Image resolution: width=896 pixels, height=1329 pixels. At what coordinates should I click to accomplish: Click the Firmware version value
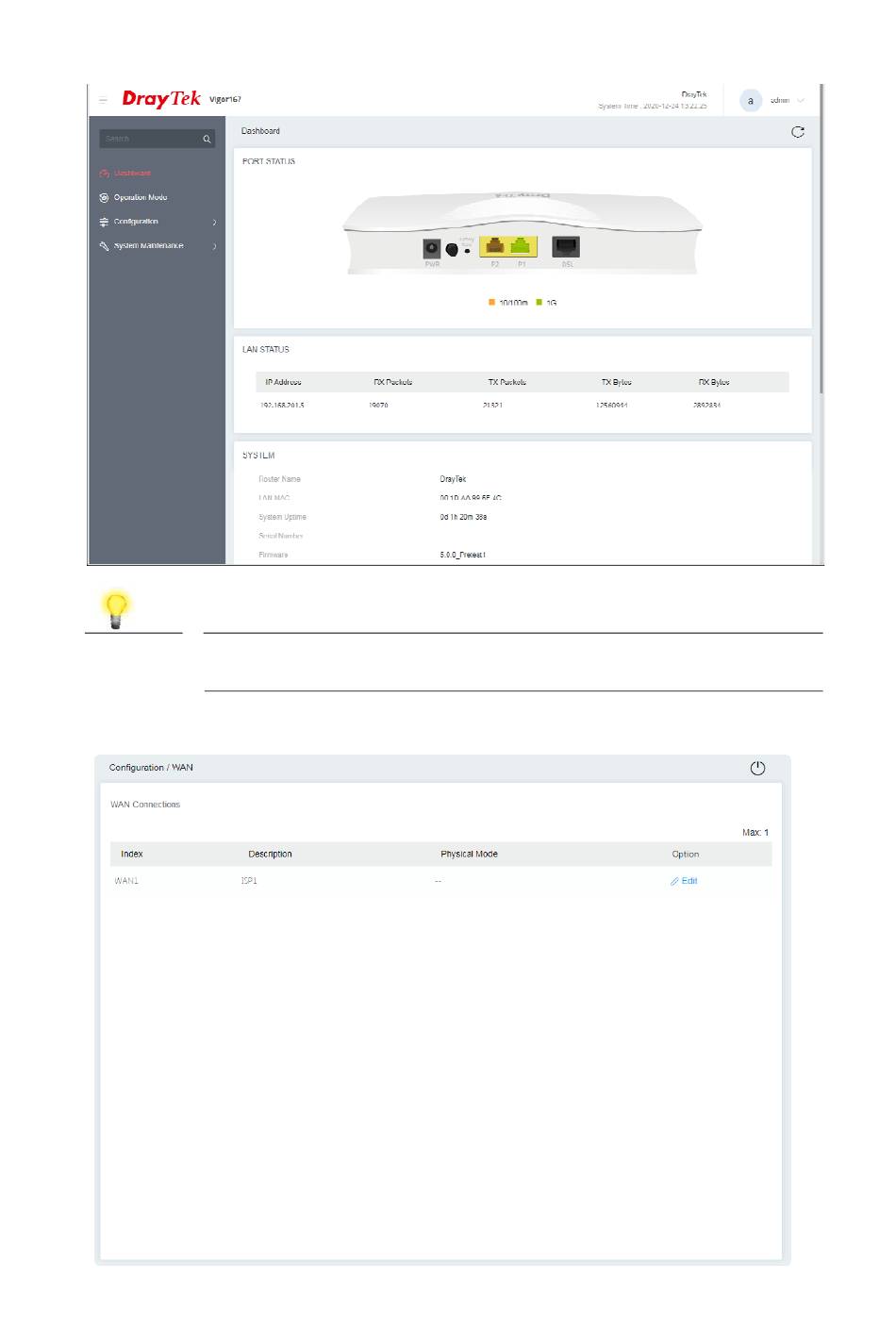coord(462,555)
